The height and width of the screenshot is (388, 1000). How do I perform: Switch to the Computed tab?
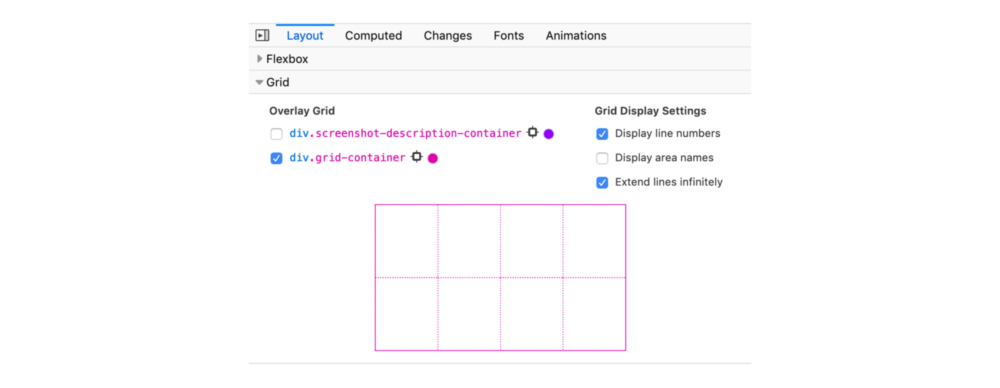click(374, 36)
